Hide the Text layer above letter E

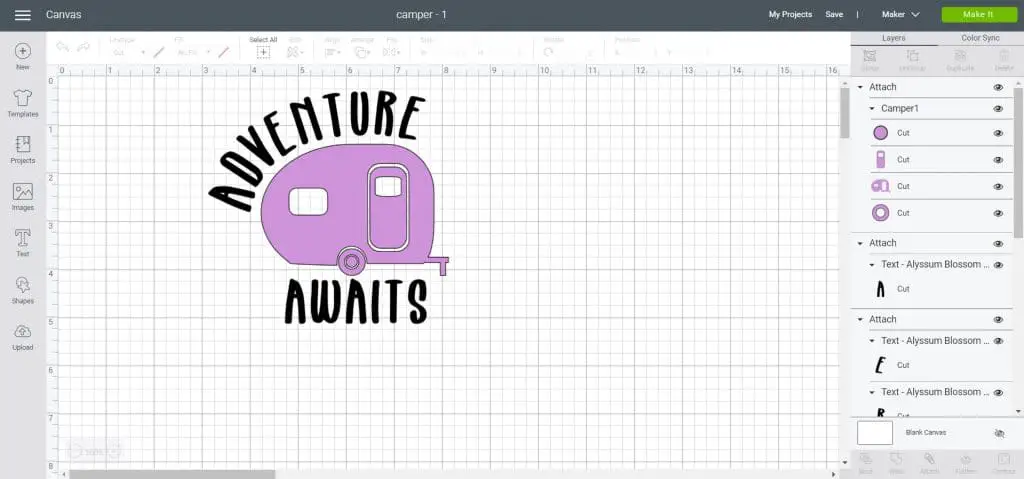click(998, 341)
